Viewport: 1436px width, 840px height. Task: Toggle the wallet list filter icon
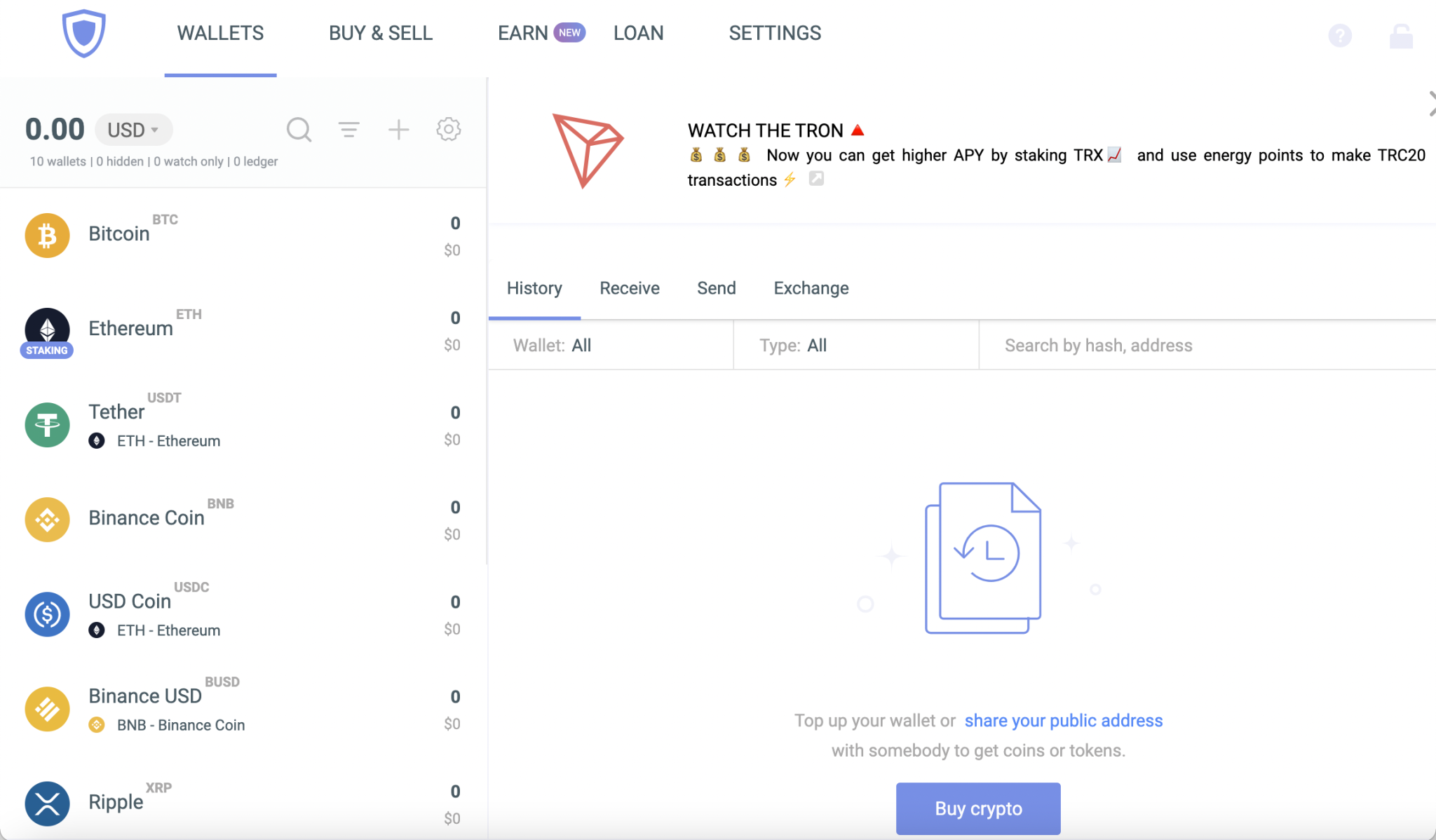pos(349,130)
